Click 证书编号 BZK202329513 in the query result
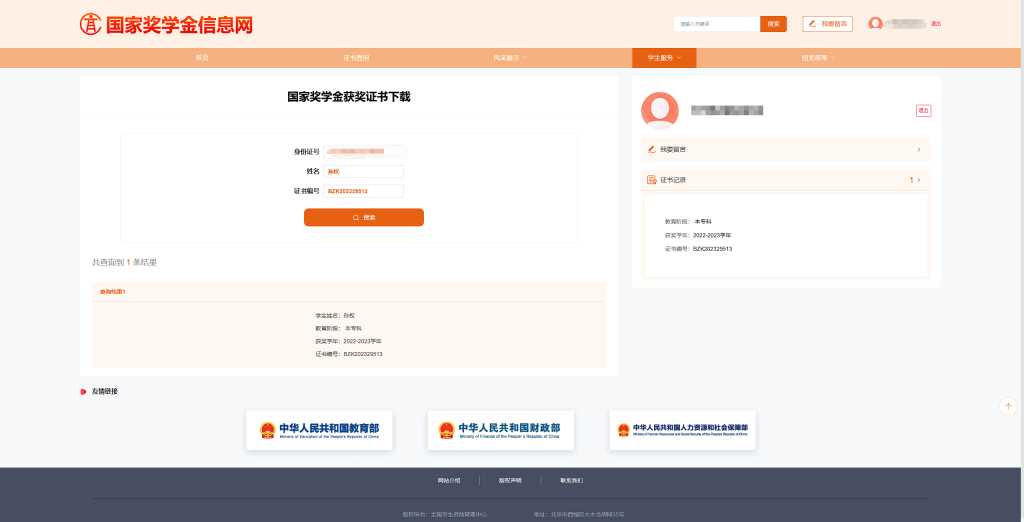The width and height of the screenshot is (1024, 522). [x=349, y=353]
